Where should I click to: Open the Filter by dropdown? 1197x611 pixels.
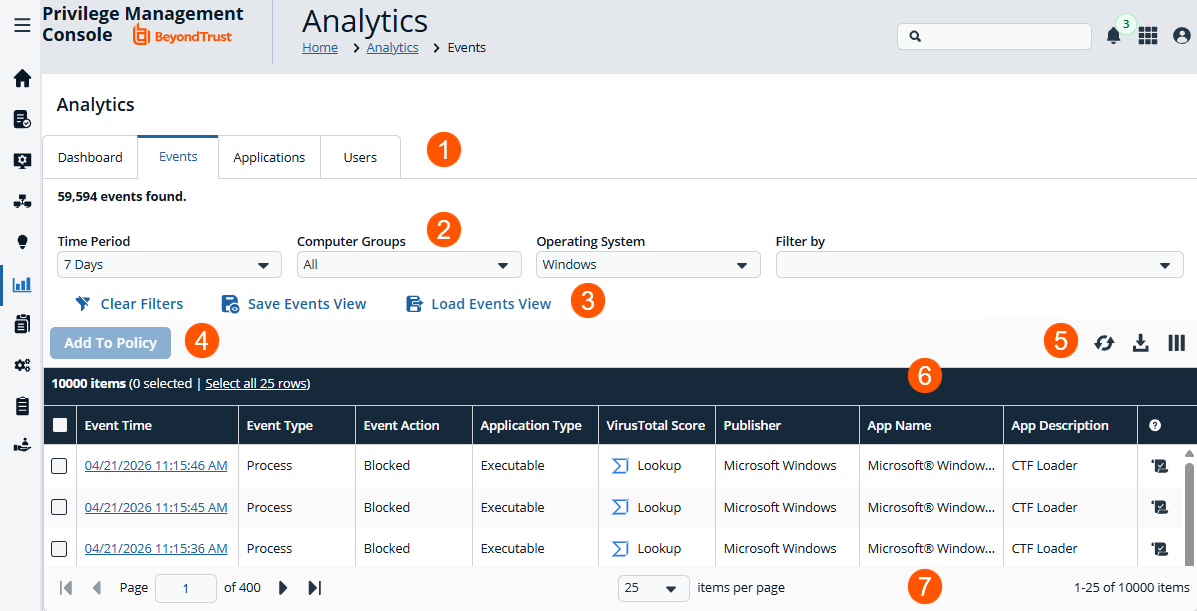[979, 264]
